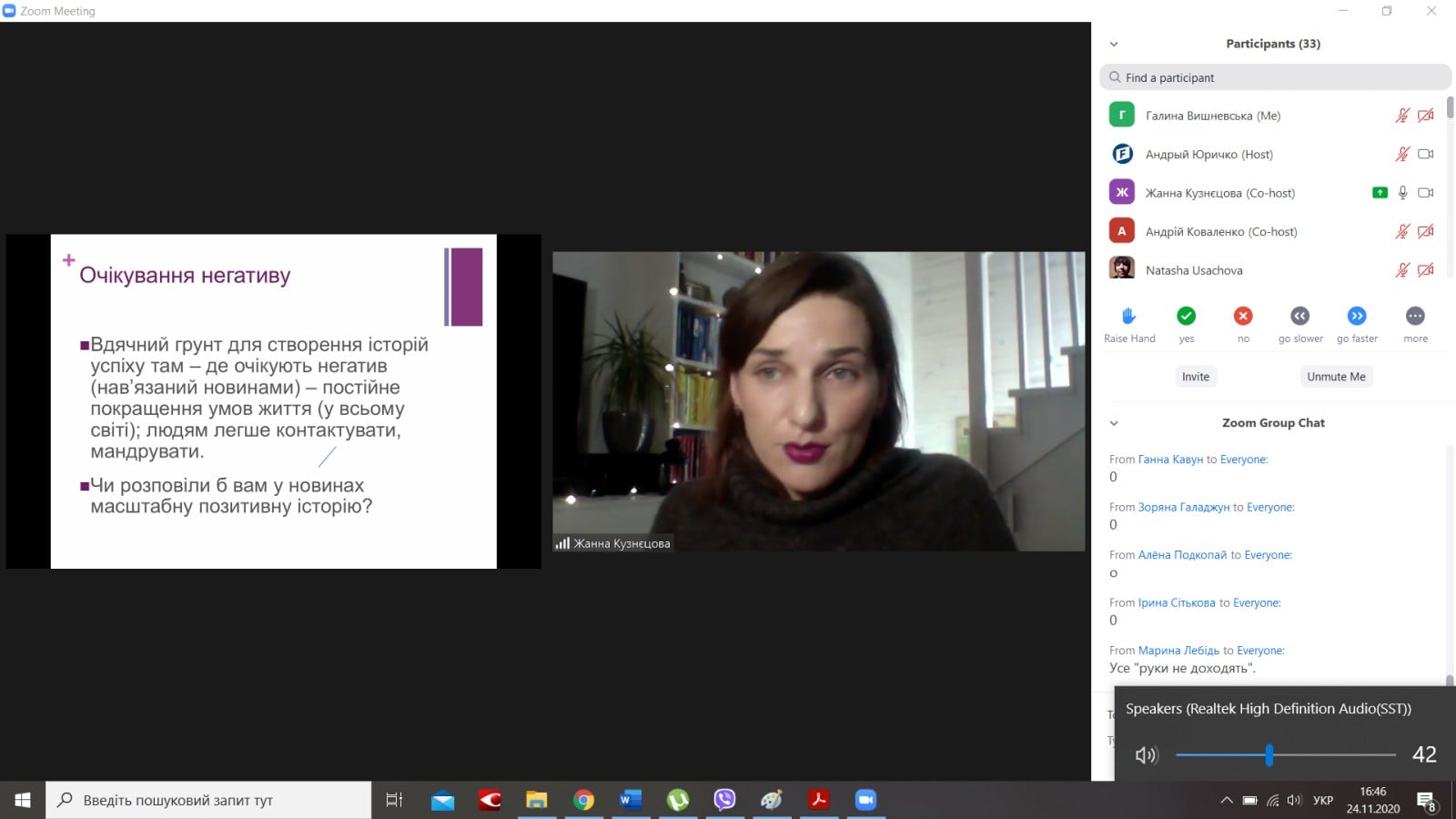Open the more reactions icon

click(x=1415, y=316)
